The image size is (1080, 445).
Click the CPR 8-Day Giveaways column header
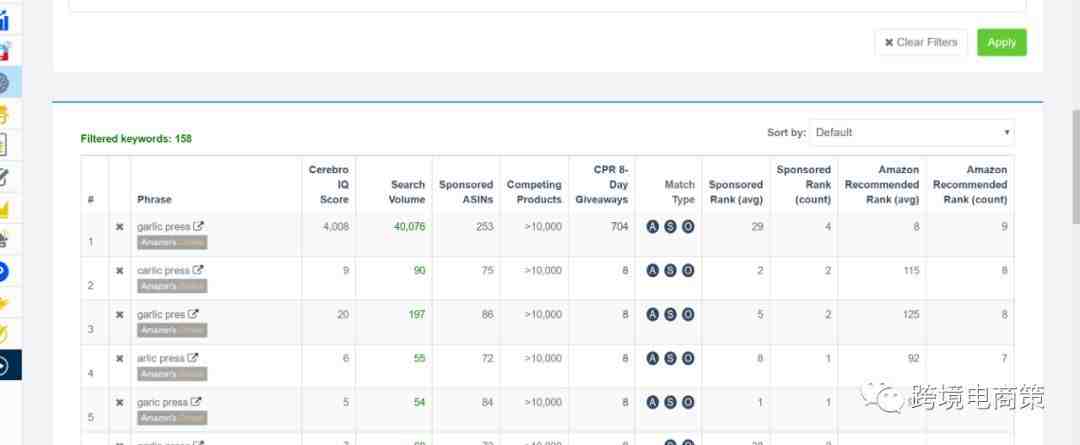click(x=601, y=184)
